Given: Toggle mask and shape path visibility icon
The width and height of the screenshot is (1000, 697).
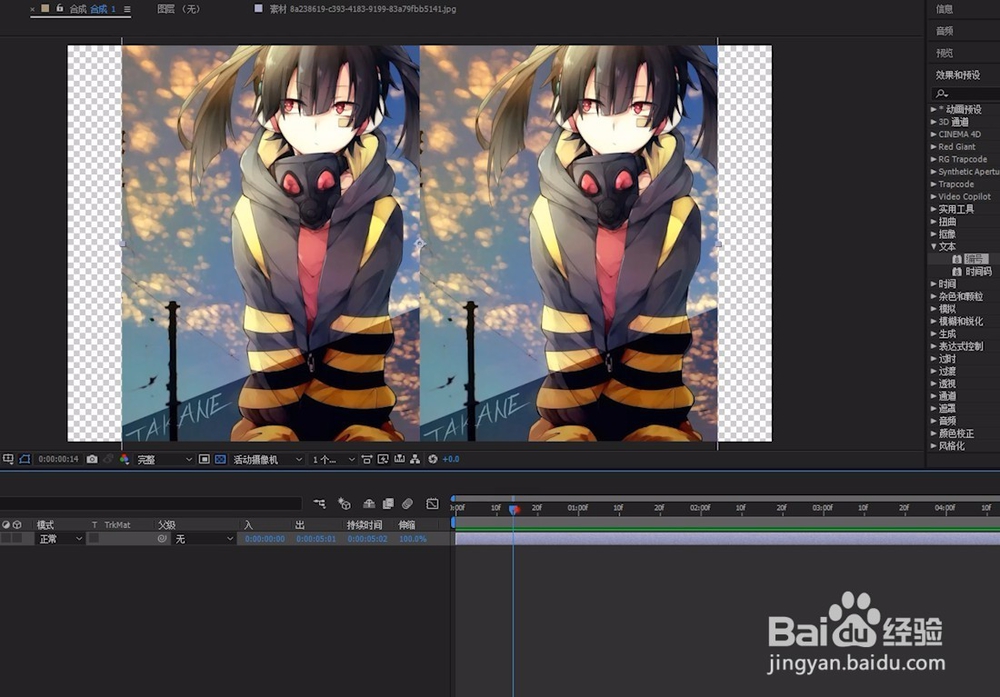Looking at the screenshot, I should 25,459.
